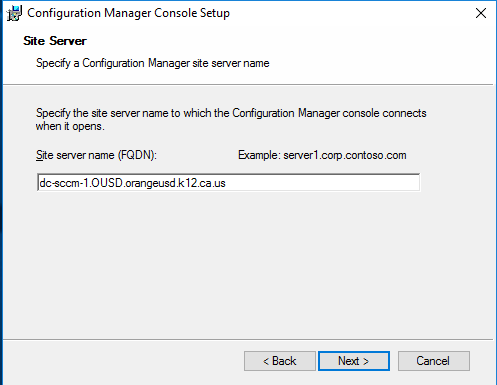This screenshot has width=497, height=385.
Task: Click the 'OUSD' portion of the FQDN text
Action: tap(107, 183)
